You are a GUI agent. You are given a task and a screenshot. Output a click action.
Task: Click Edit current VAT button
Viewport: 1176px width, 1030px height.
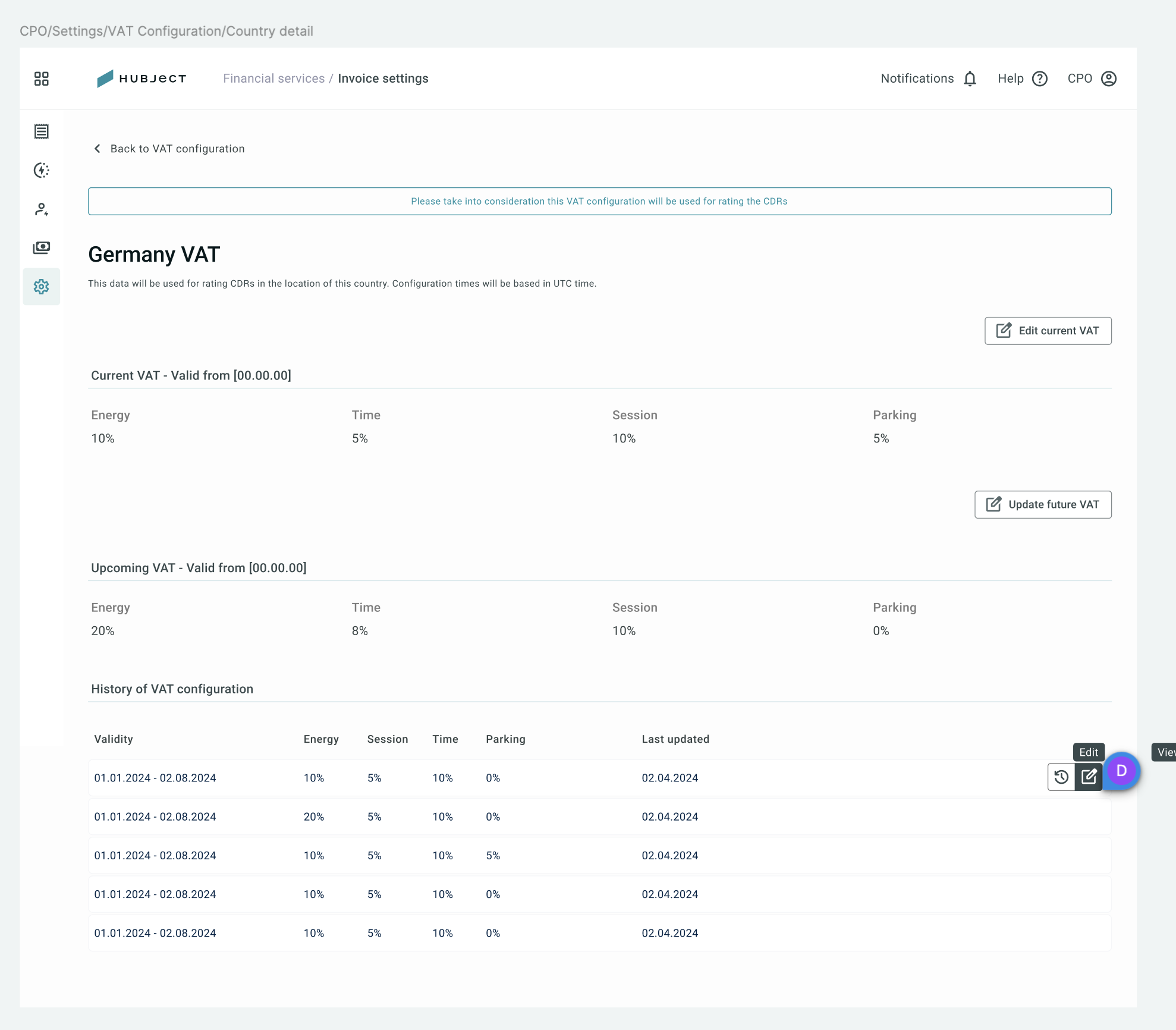(x=1048, y=331)
